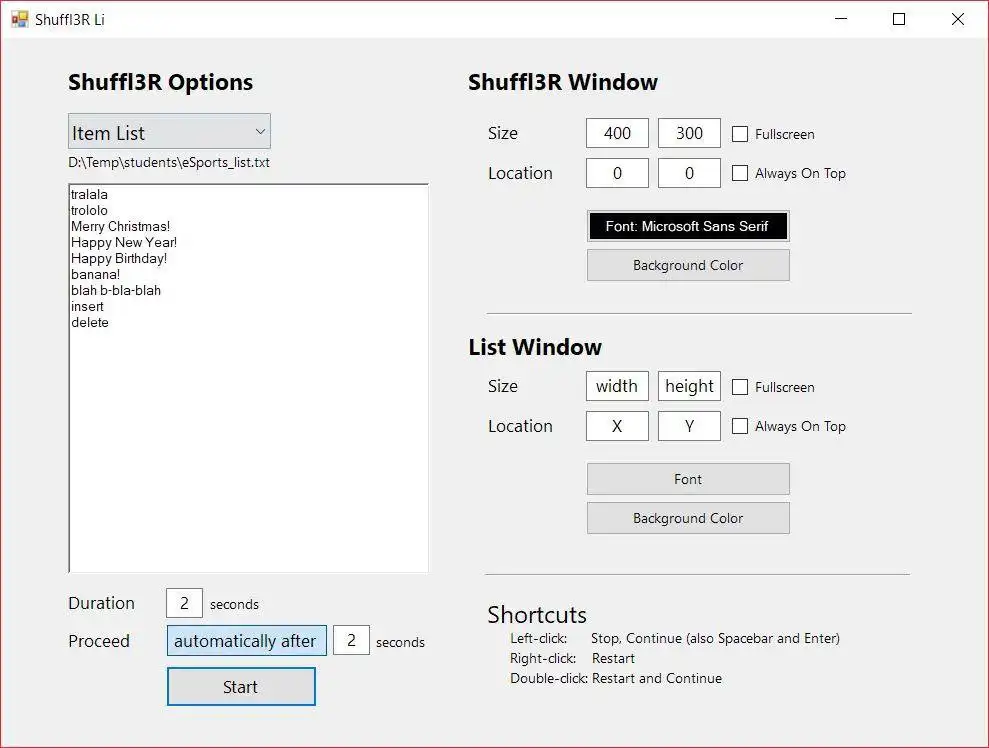
Task: Select the 'delete' line in item list
Action: pos(90,322)
